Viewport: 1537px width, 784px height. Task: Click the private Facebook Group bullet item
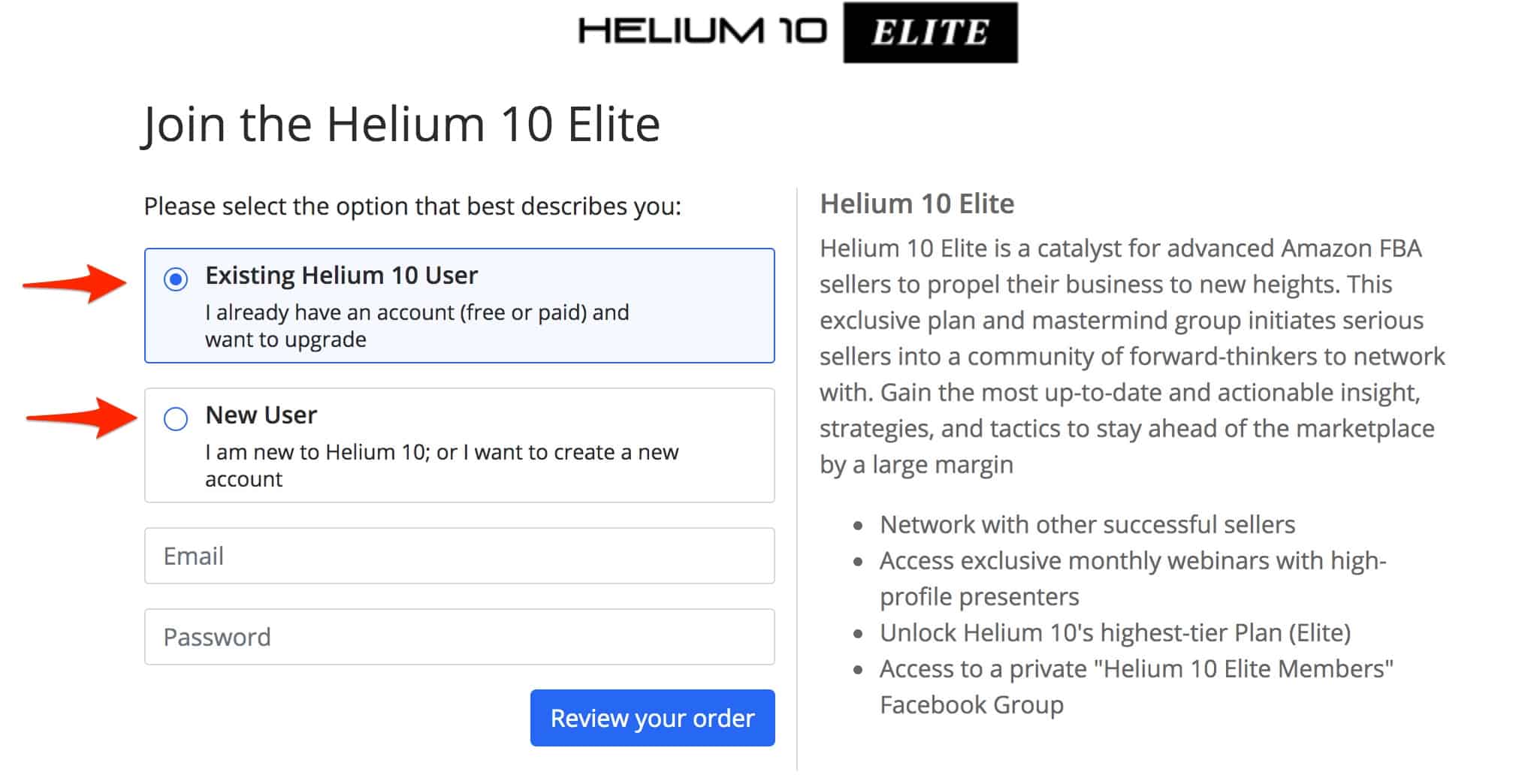1136,686
